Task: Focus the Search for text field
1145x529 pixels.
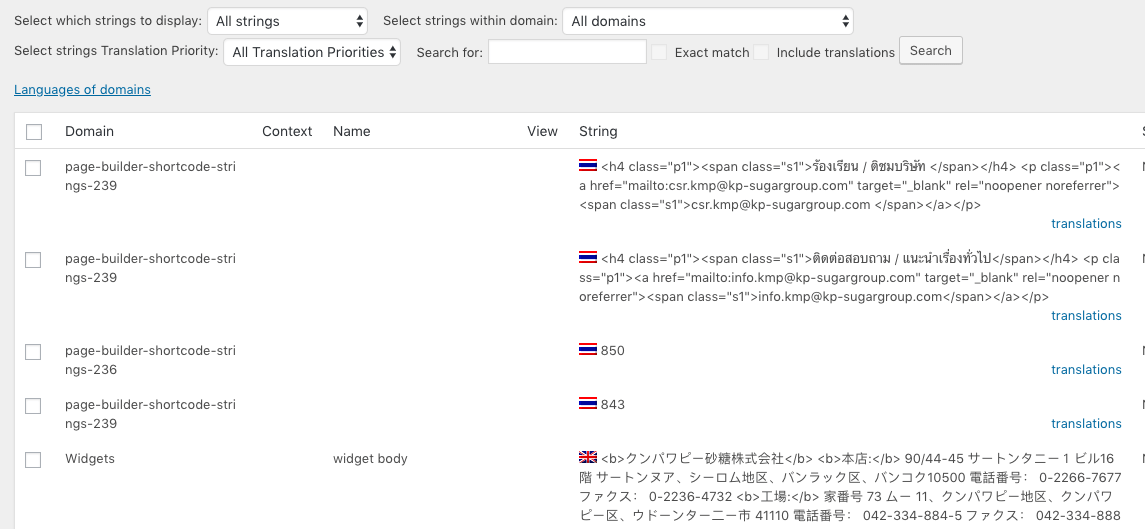Action: click(567, 52)
